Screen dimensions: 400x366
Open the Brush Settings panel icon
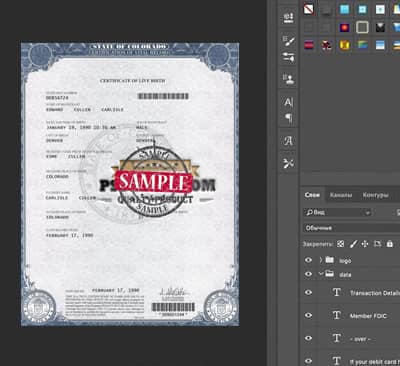point(289,57)
